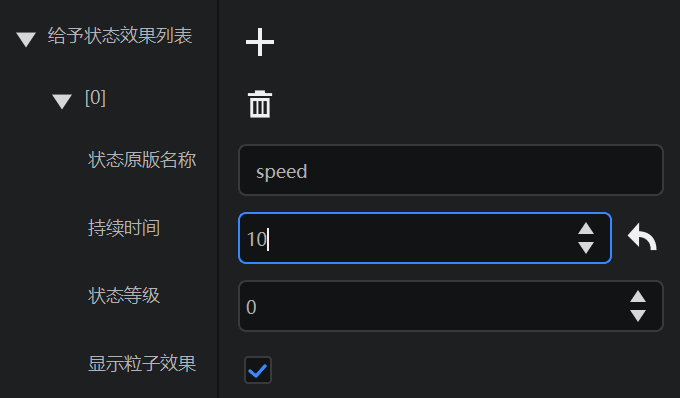
Task: Delete entry [0] using the trash icon
Action: tap(260, 104)
